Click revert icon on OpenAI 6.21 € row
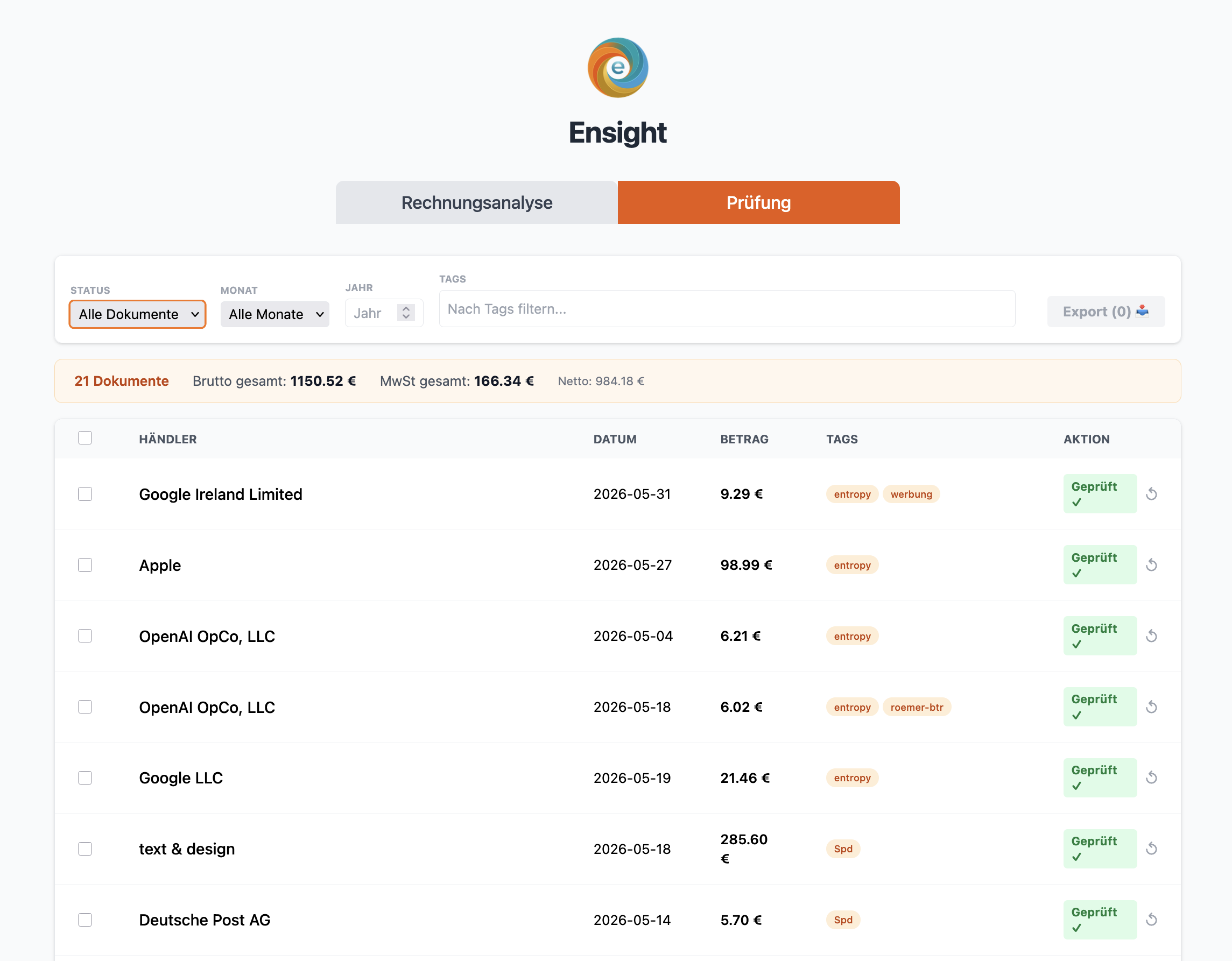The width and height of the screenshot is (1232, 961). click(1151, 636)
